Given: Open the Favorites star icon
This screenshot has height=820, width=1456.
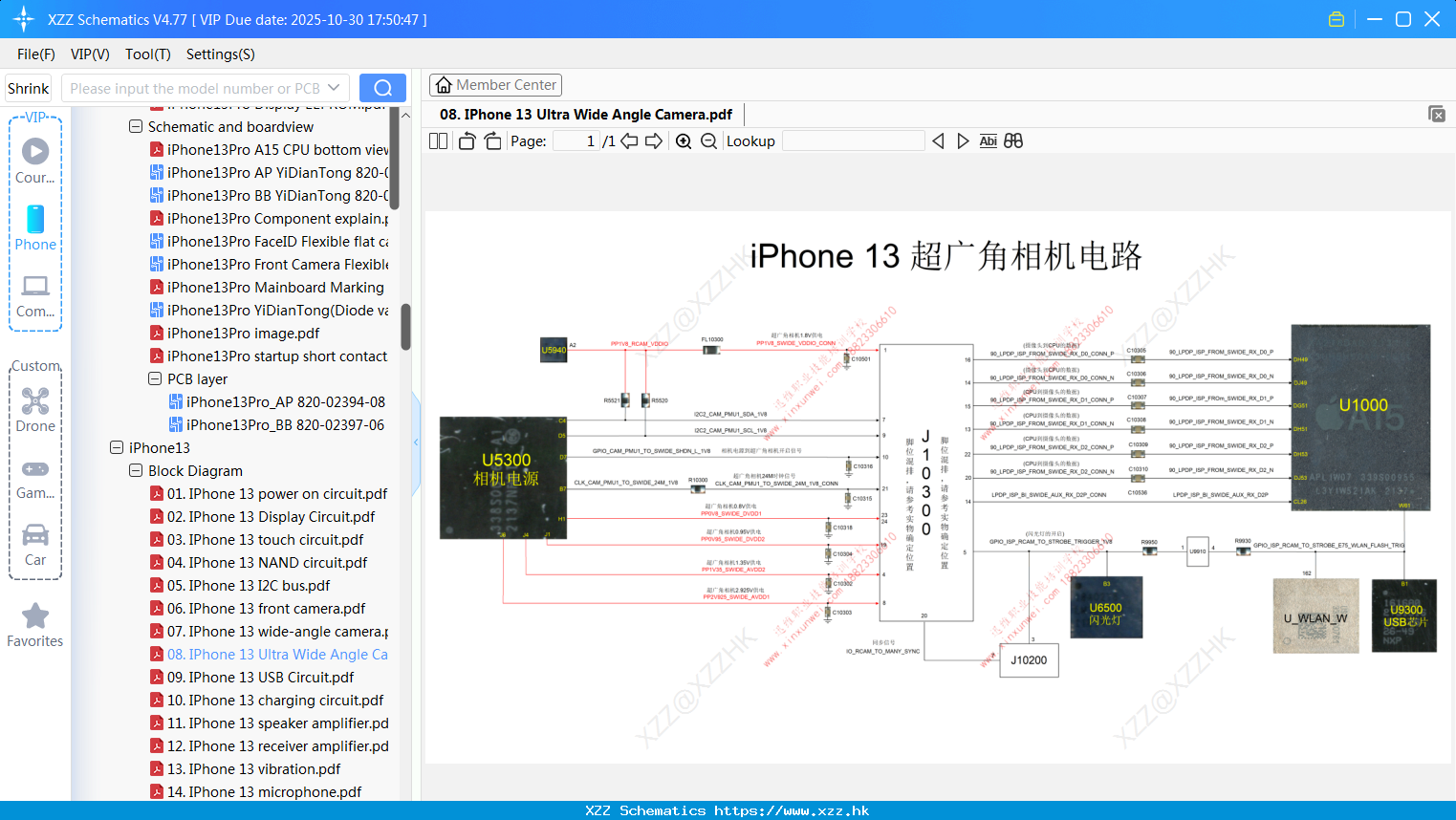Looking at the screenshot, I should tap(35, 626).
